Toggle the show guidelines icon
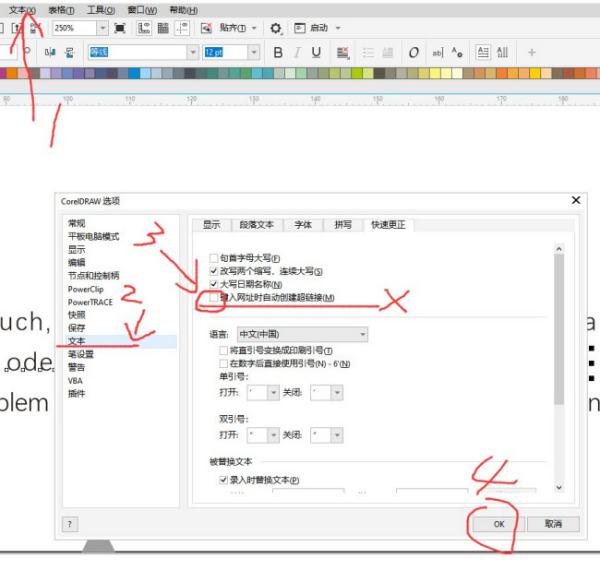 click(x=182, y=28)
